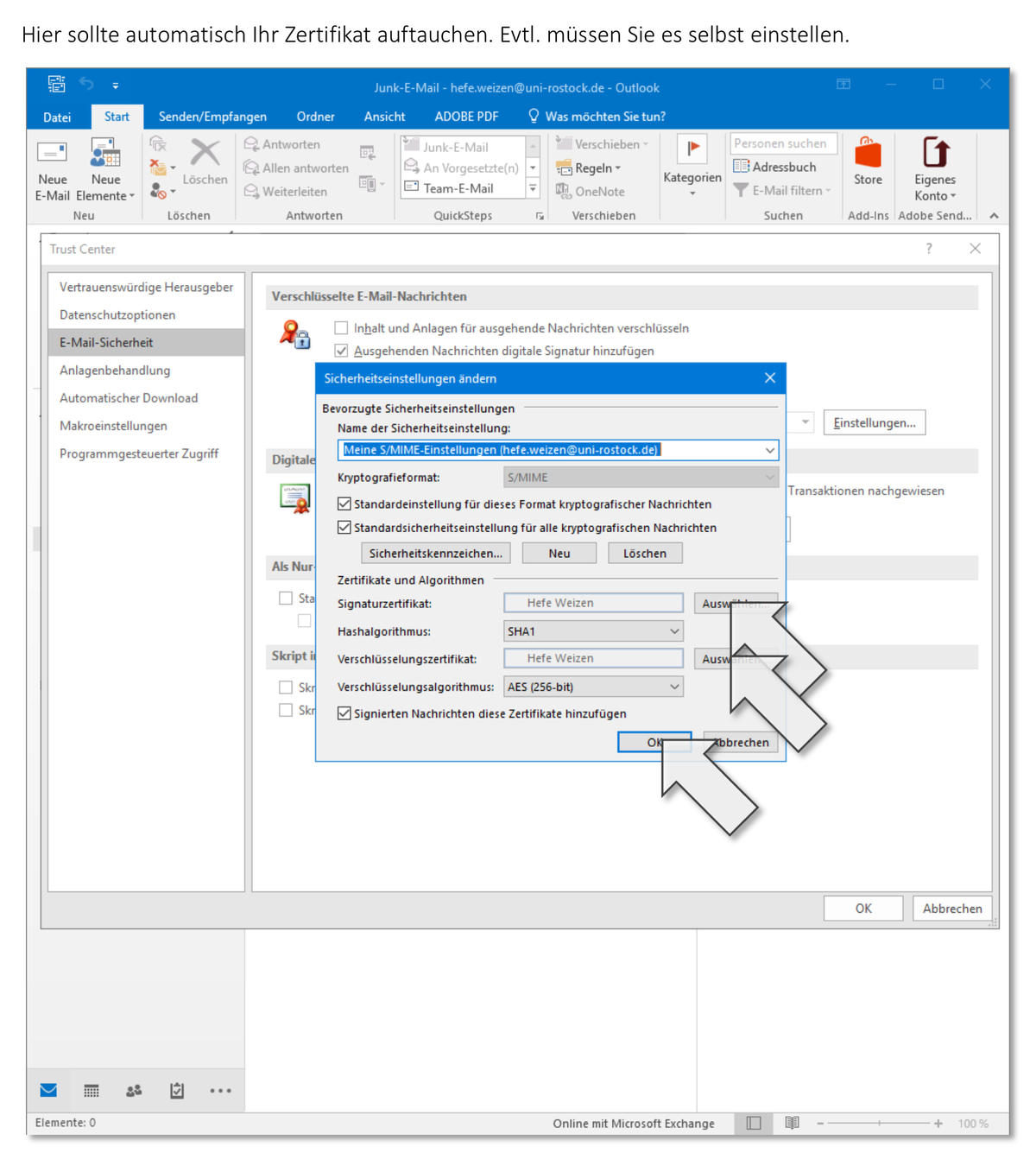Click the Antworten reply icon
Image resolution: width=1036 pixels, height=1153 pixels.
click(x=252, y=144)
